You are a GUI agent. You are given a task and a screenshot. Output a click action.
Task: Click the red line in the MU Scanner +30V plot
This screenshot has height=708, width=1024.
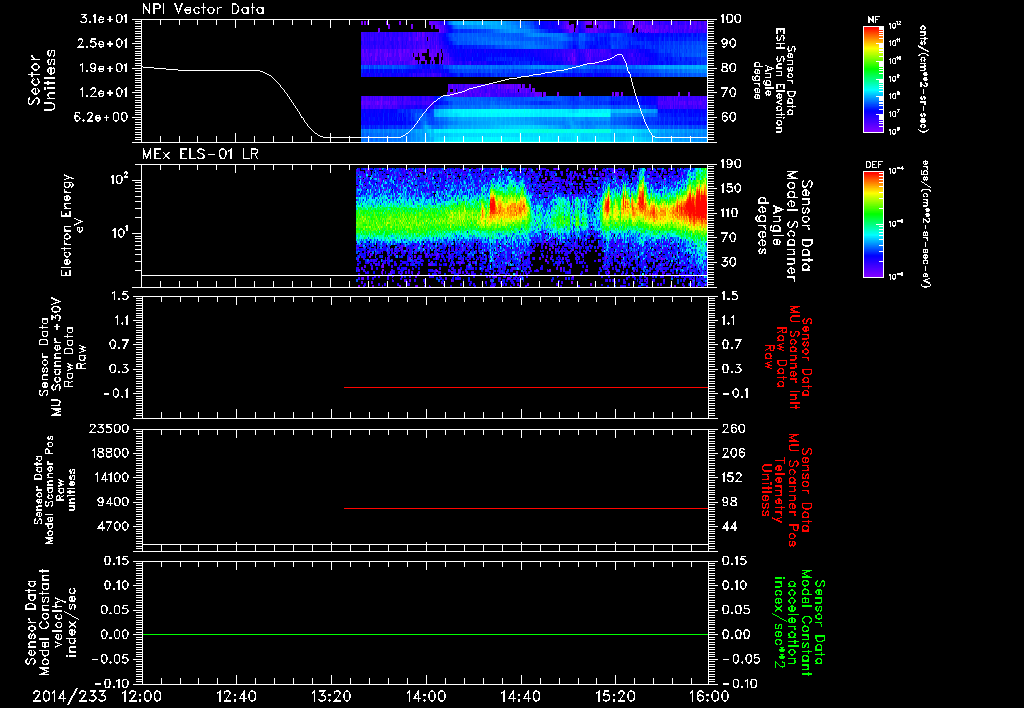point(526,387)
